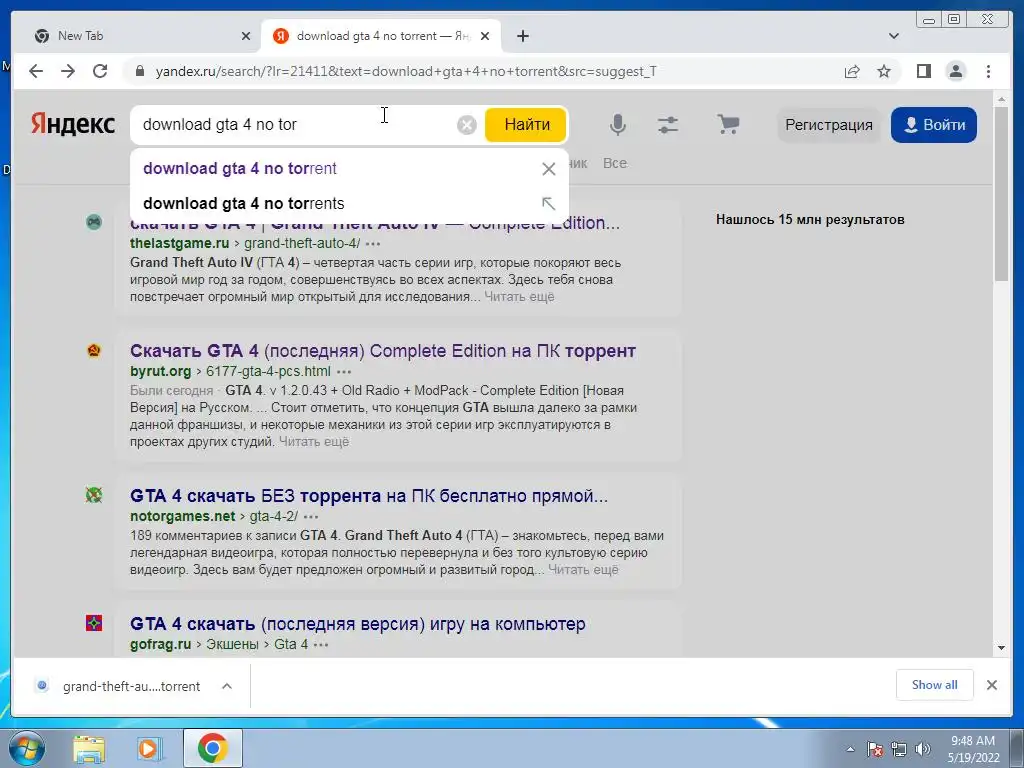
Task: Close the 'download gta 4 no torrent' tab
Action: click(x=485, y=36)
